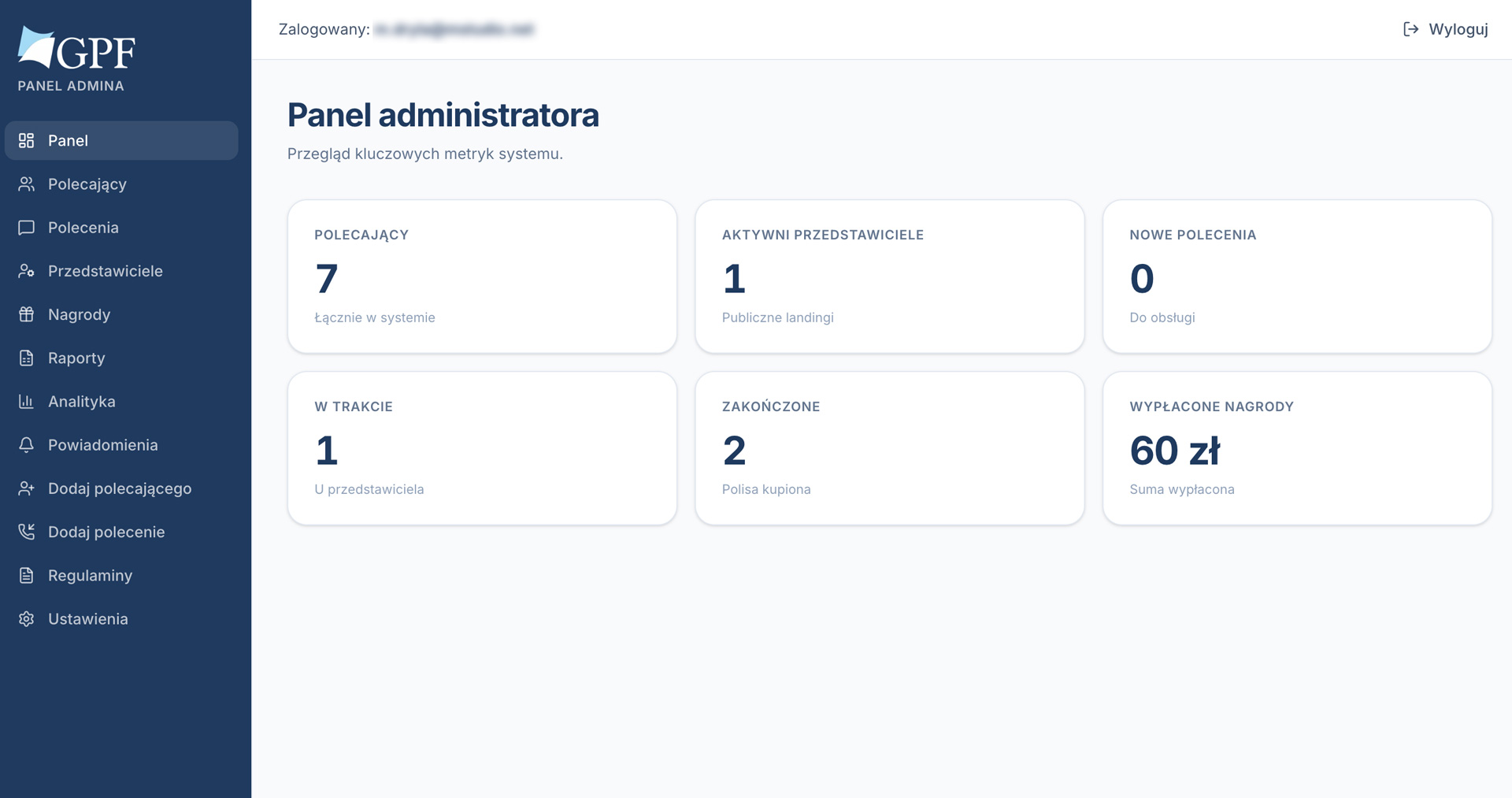This screenshot has height=798, width=1512.
Task: Click the Ustawienia gear icon
Action: pyautogui.click(x=26, y=619)
